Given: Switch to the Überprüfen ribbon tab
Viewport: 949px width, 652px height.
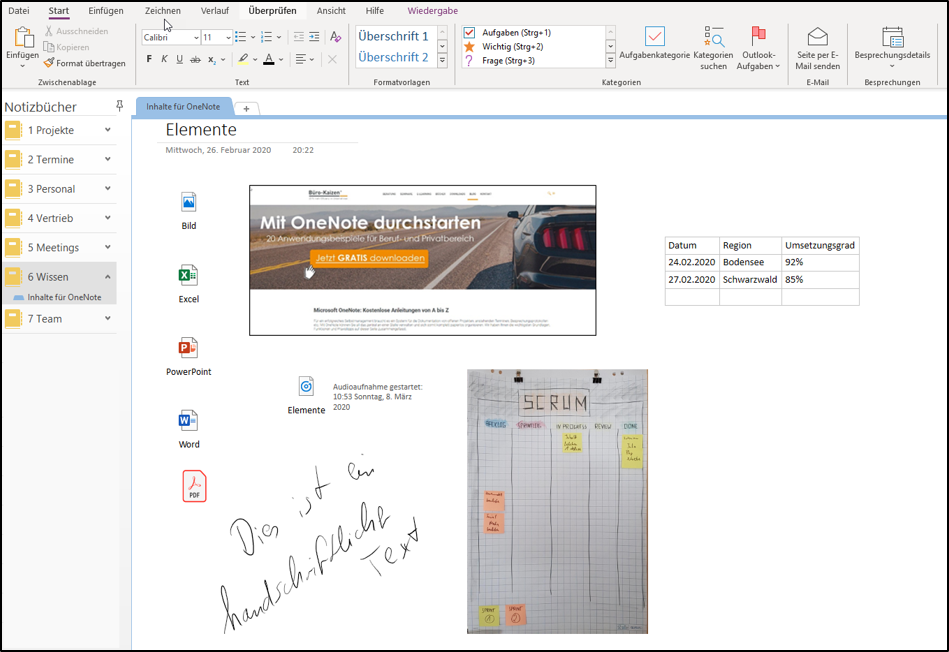Looking at the screenshot, I should click(272, 11).
